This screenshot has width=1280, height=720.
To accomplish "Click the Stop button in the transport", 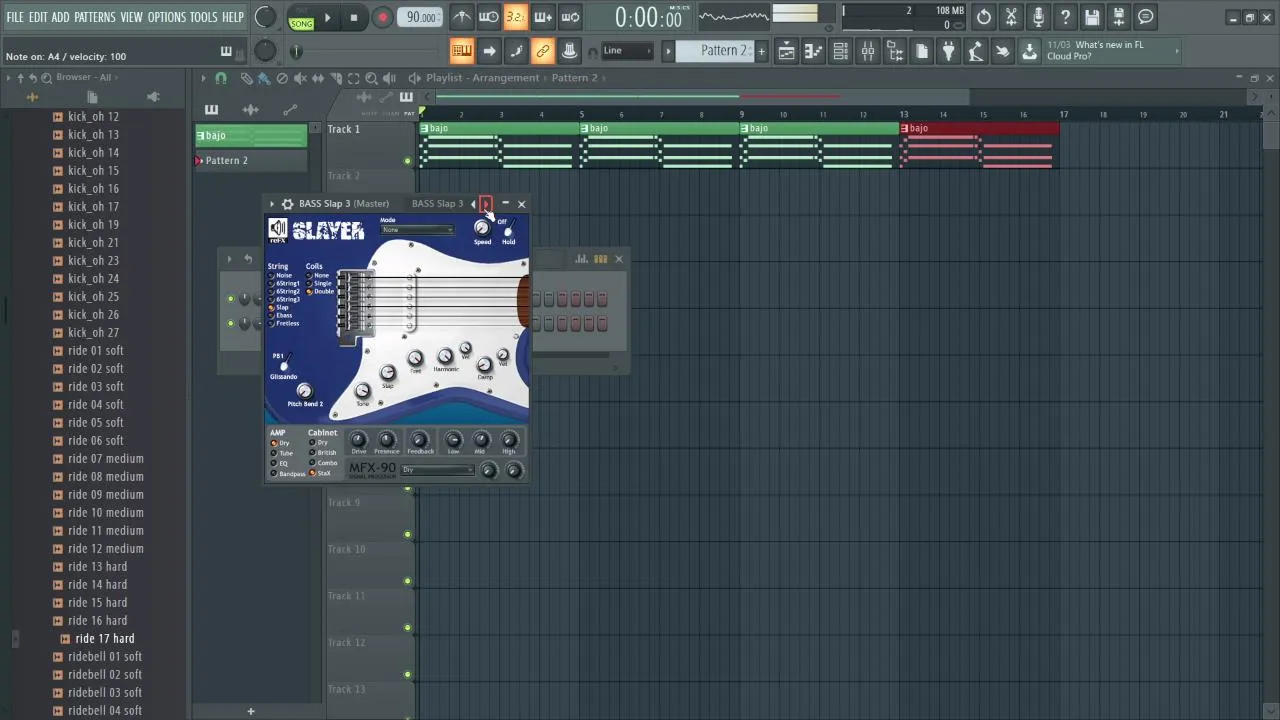I will [354, 17].
